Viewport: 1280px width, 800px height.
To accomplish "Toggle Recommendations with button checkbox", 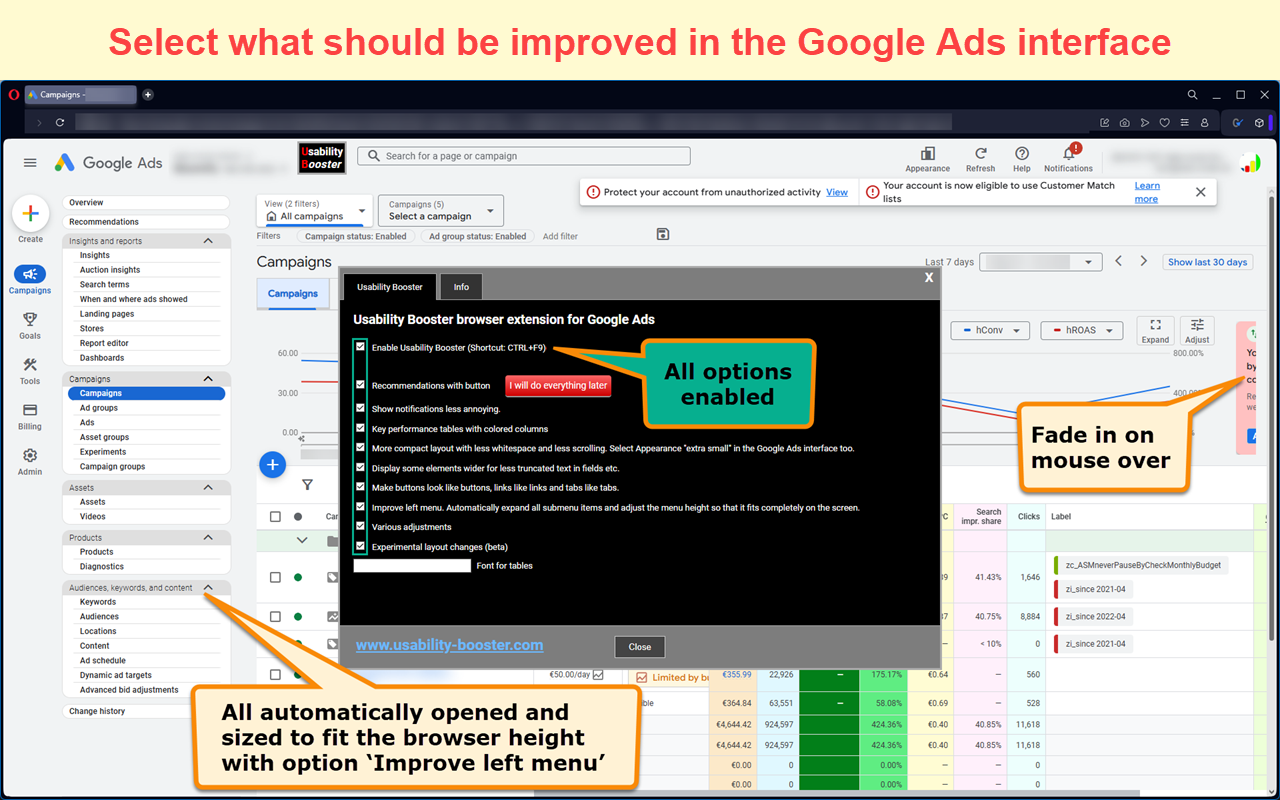I will [x=361, y=385].
